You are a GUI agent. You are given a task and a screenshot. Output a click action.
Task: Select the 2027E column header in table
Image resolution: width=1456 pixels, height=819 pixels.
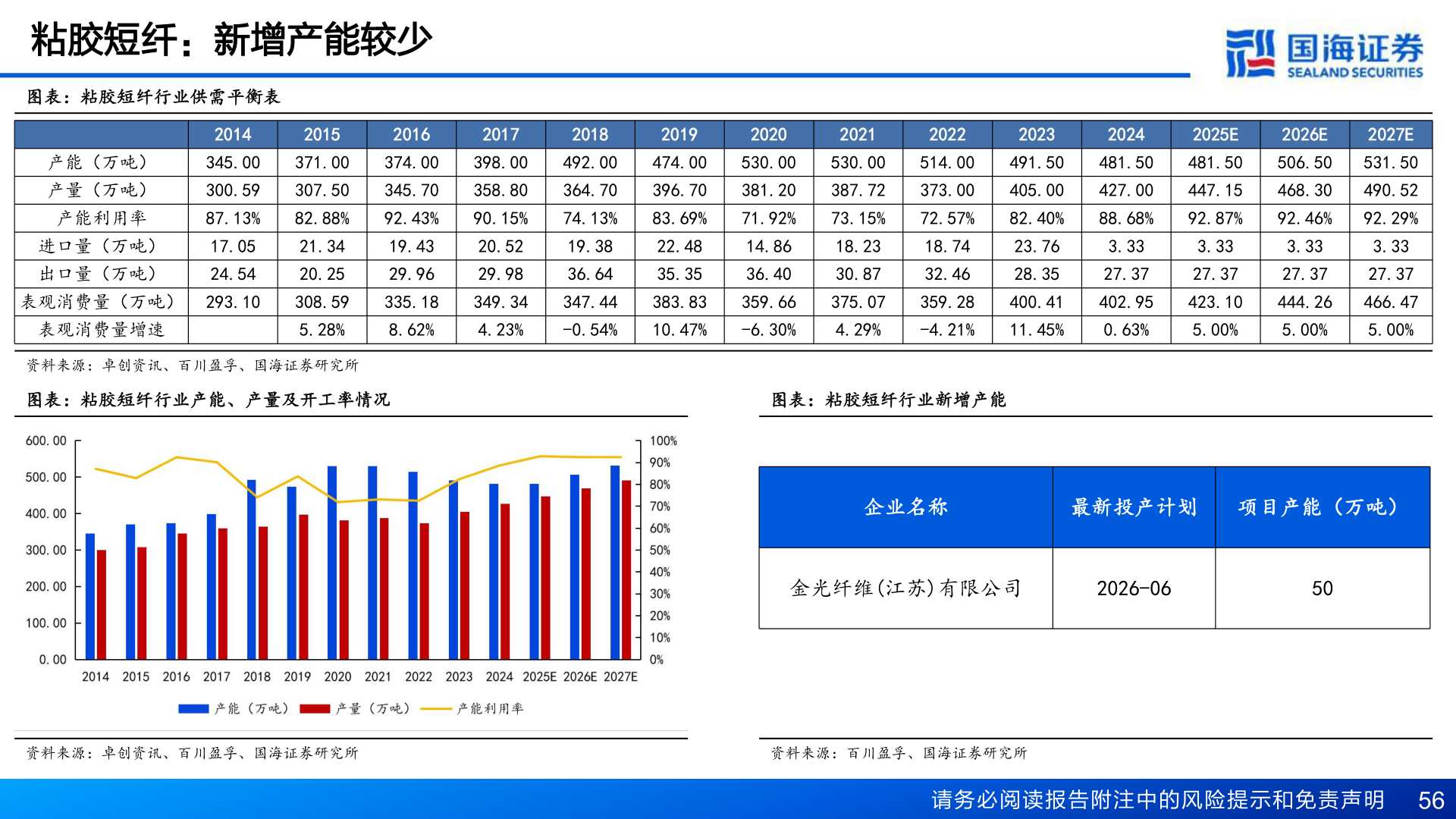coord(1391,134)
